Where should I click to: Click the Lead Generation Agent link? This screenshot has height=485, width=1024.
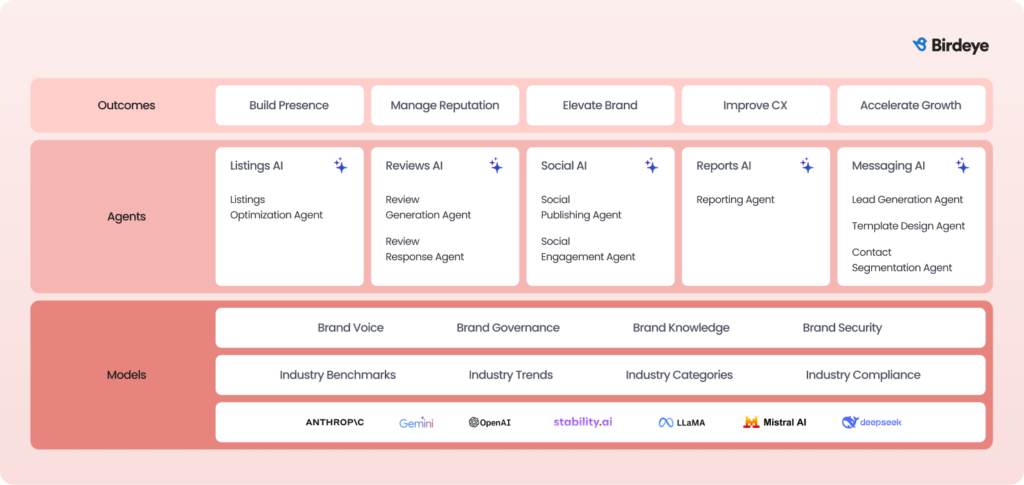[x=907, y=200]
